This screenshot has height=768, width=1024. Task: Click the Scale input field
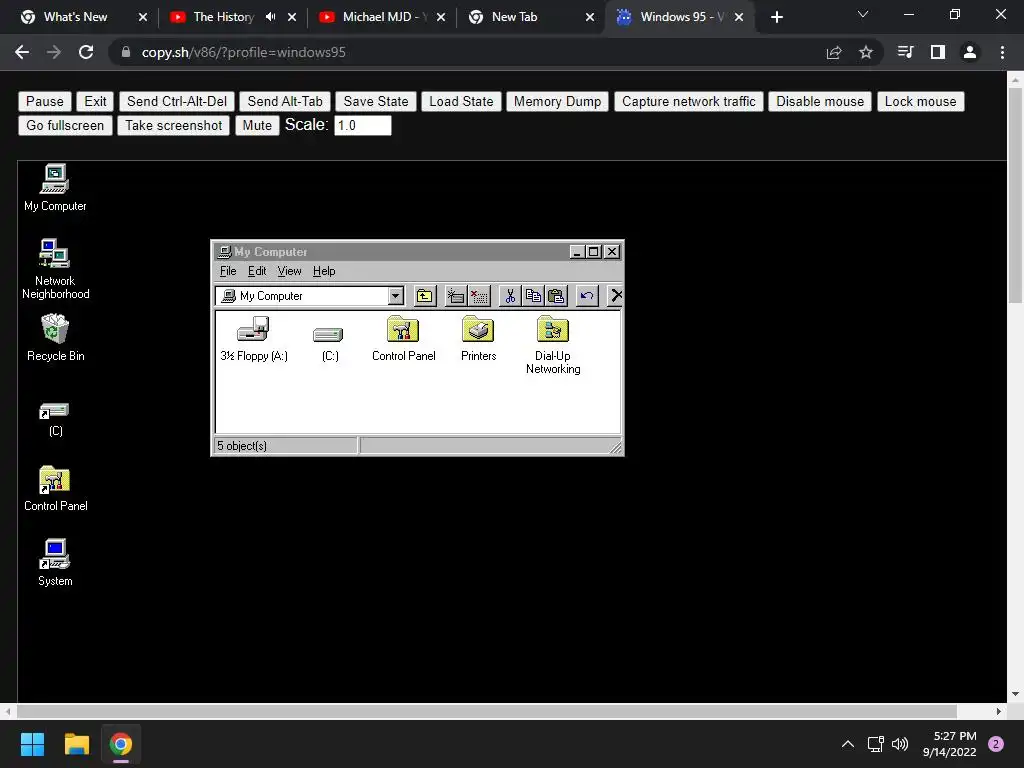click(x=362, y=125)
